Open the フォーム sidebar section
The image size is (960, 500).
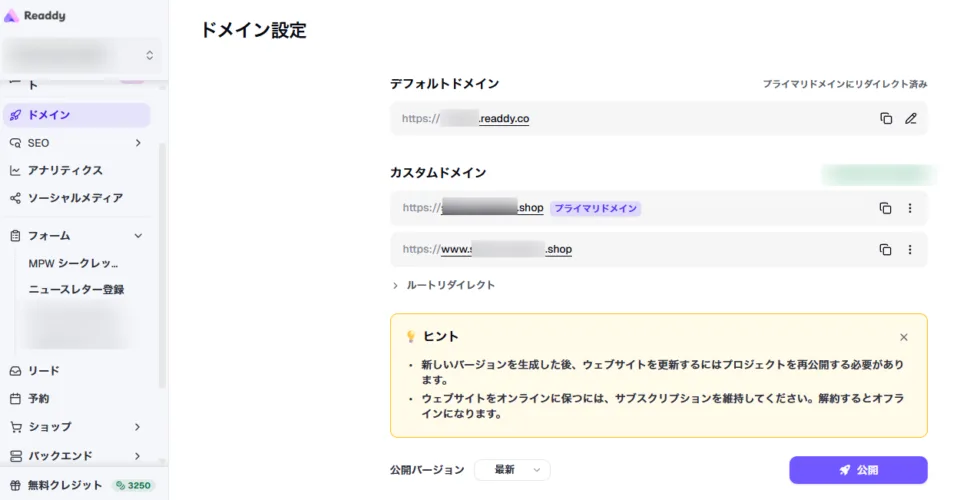[77, 236]
